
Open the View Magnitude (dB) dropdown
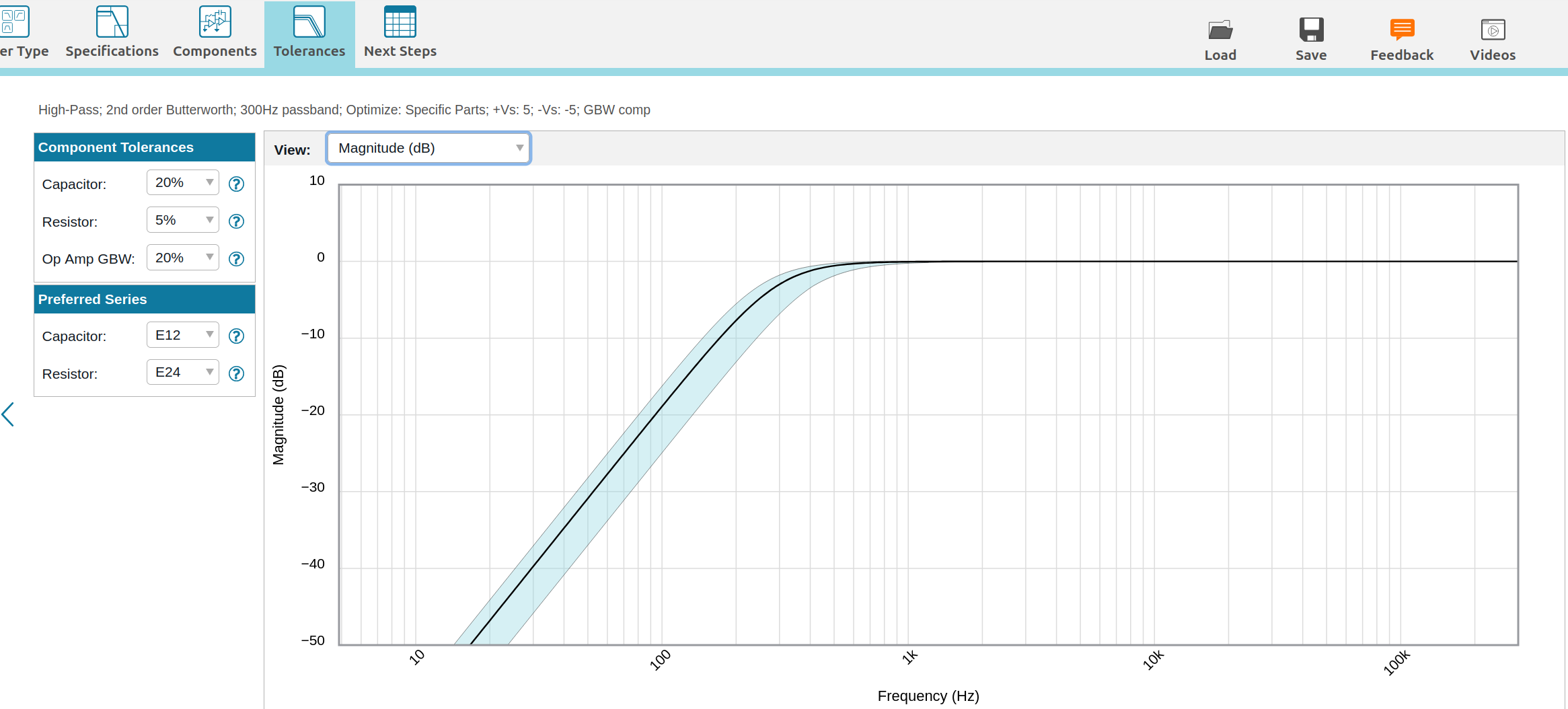pyautogui.click(x=428, y=148)
